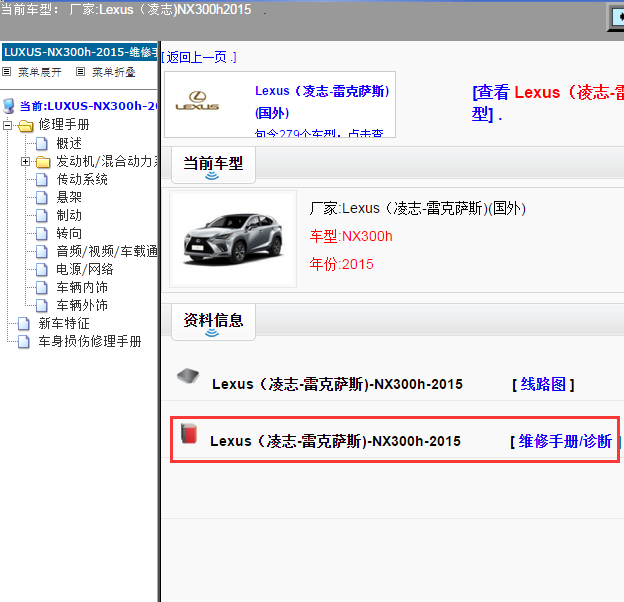Click the 当前车型 header bar text at top
The height and width of the screenshot is (602, 624).
pyautogui.click(x=127, y=10)
